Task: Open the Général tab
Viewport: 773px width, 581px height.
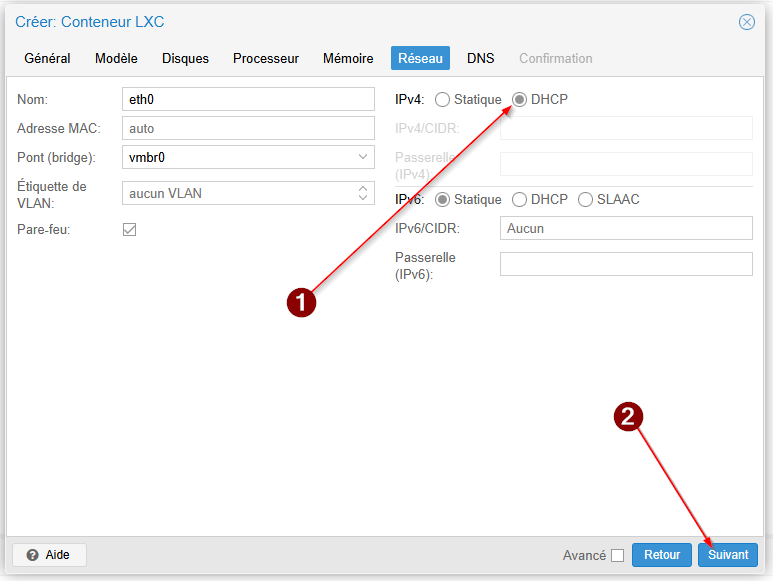Action: 47,58
